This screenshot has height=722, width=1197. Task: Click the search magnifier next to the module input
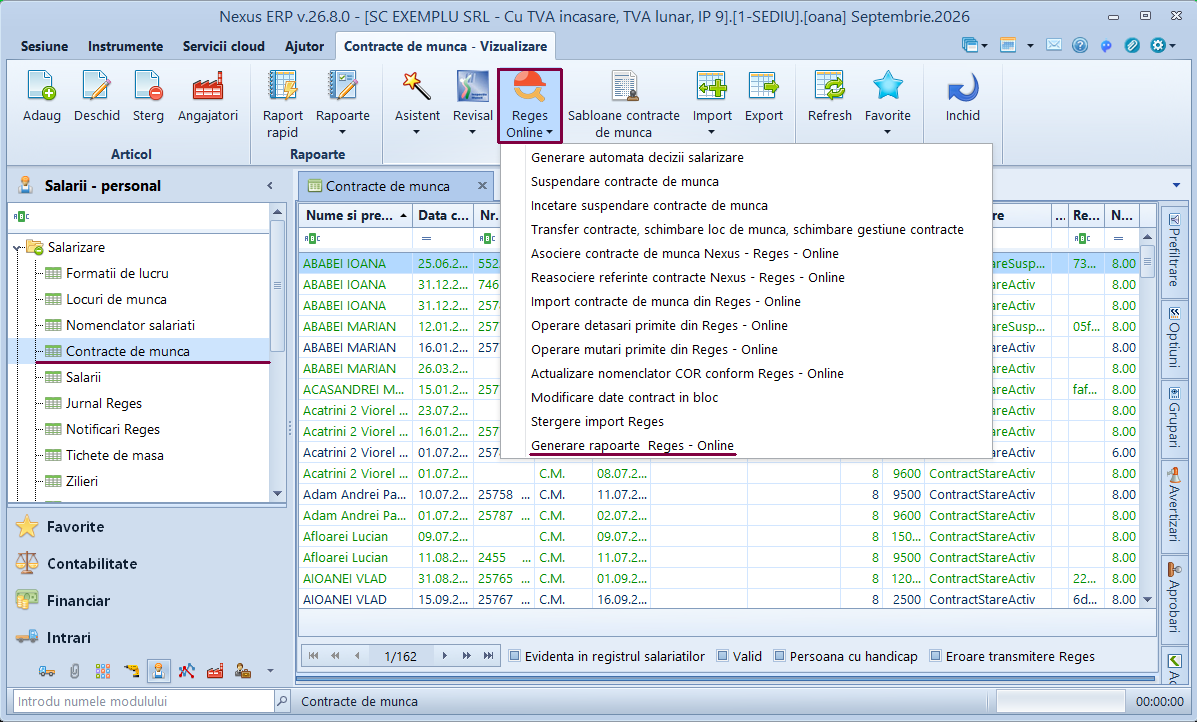click(282, 701)
